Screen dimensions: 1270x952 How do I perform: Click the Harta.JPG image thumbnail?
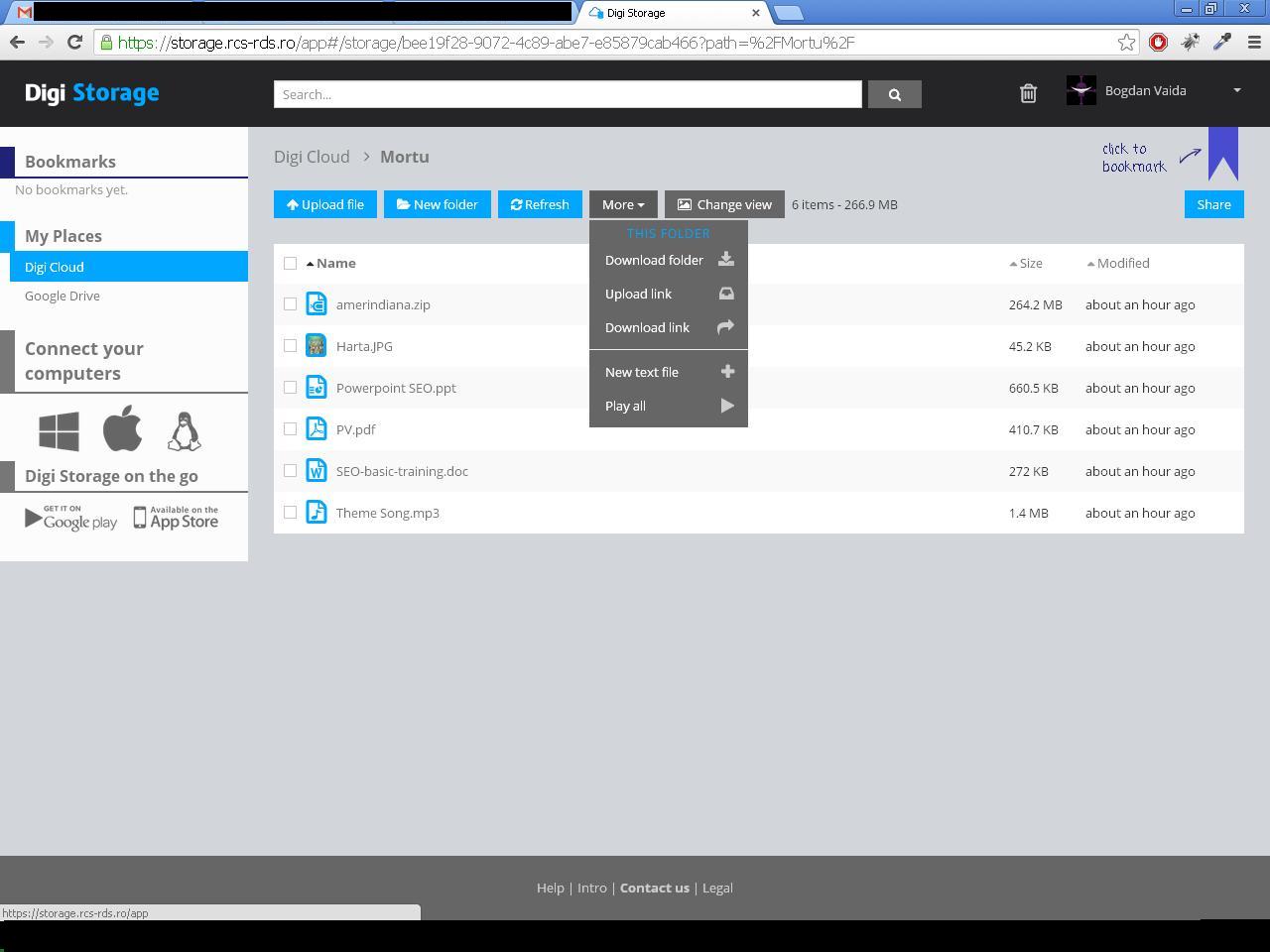coord(317,346)
